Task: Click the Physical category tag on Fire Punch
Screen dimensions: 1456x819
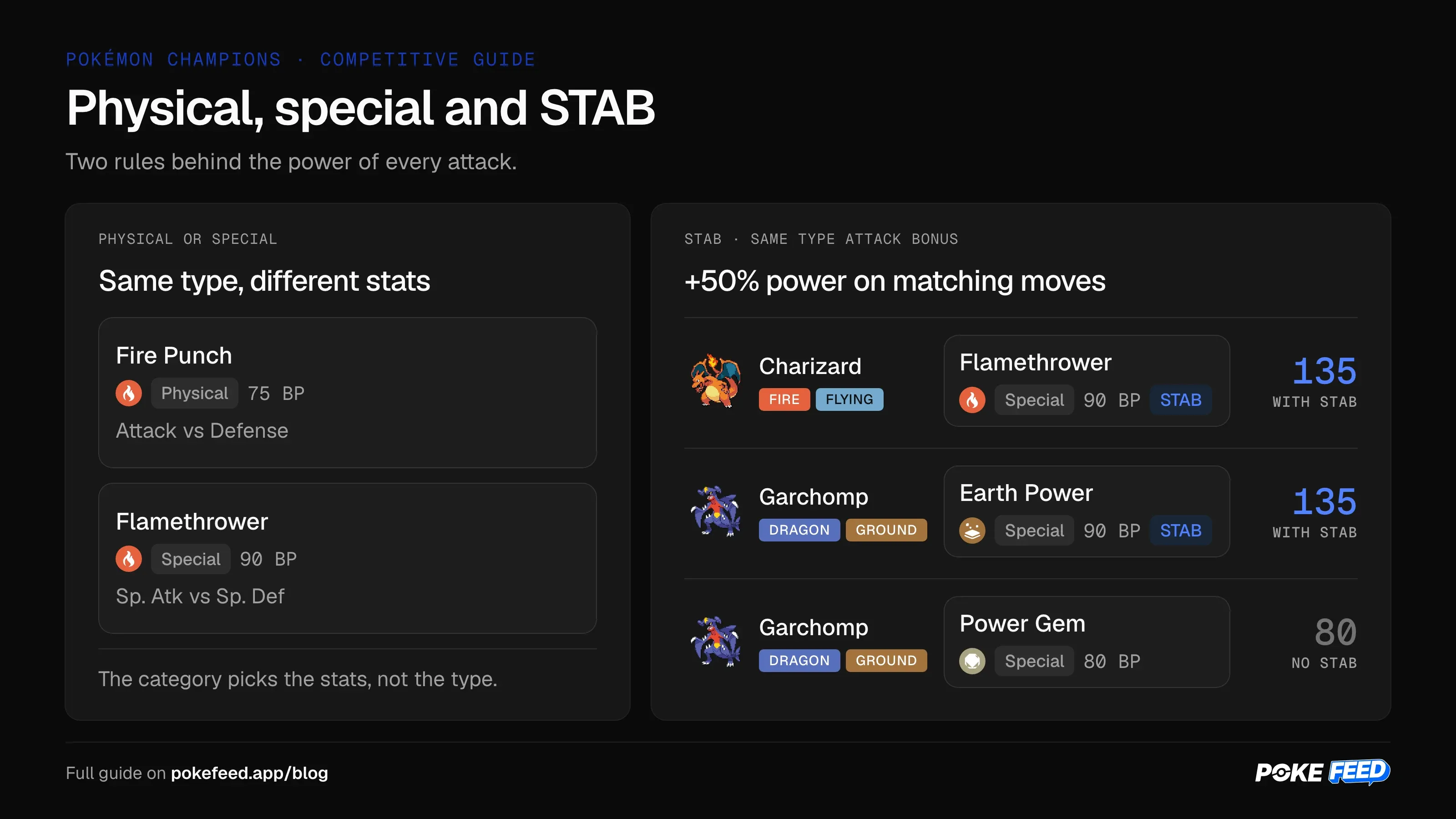Action: point(194,393)
